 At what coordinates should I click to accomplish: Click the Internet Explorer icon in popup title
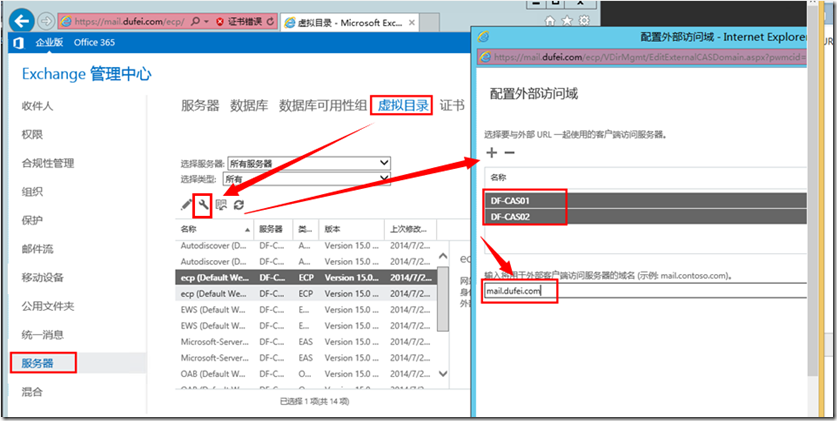coord(484,37)
